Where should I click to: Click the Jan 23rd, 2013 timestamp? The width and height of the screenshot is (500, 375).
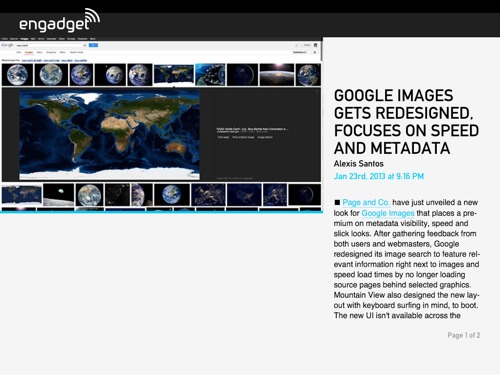tap(379, 176)
